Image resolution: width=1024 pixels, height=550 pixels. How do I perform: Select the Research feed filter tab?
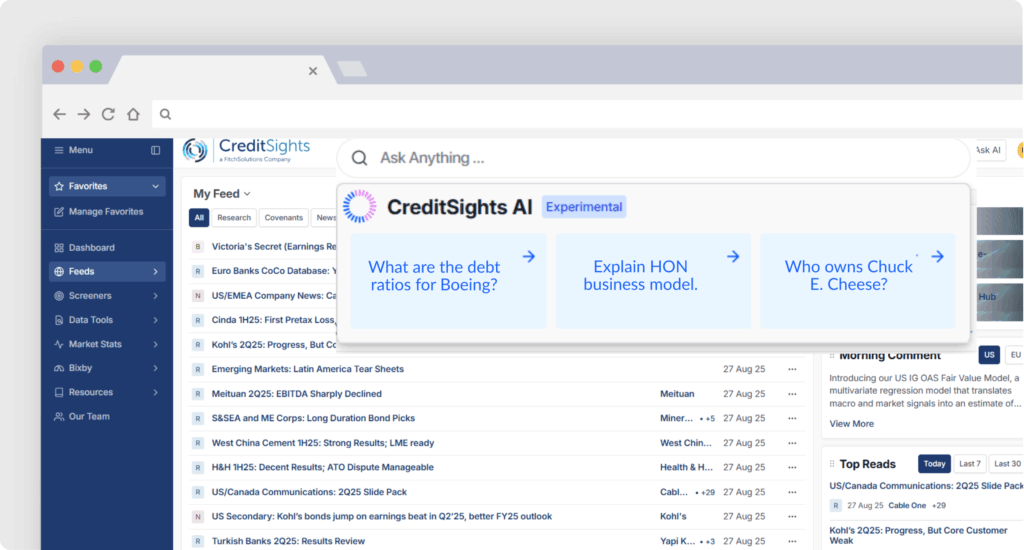pyautogui.click(x=234, y=218)
